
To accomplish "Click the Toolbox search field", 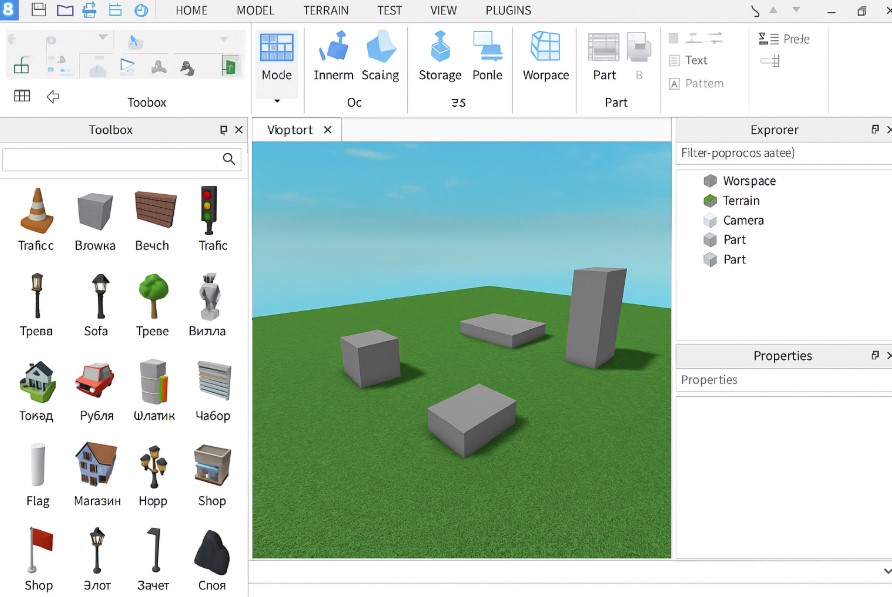I will coord(112,159).
